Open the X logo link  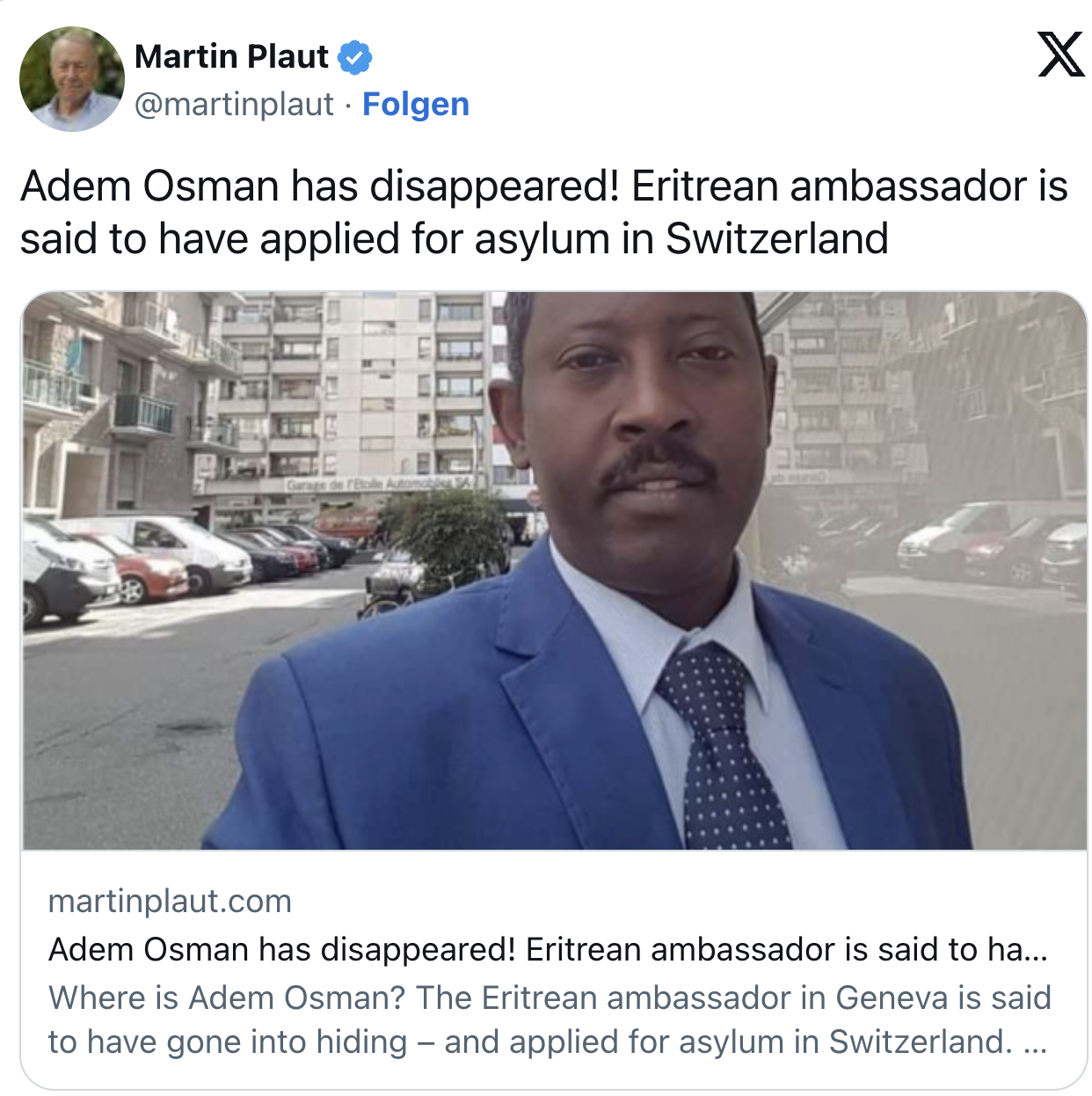pos(1061,55)
